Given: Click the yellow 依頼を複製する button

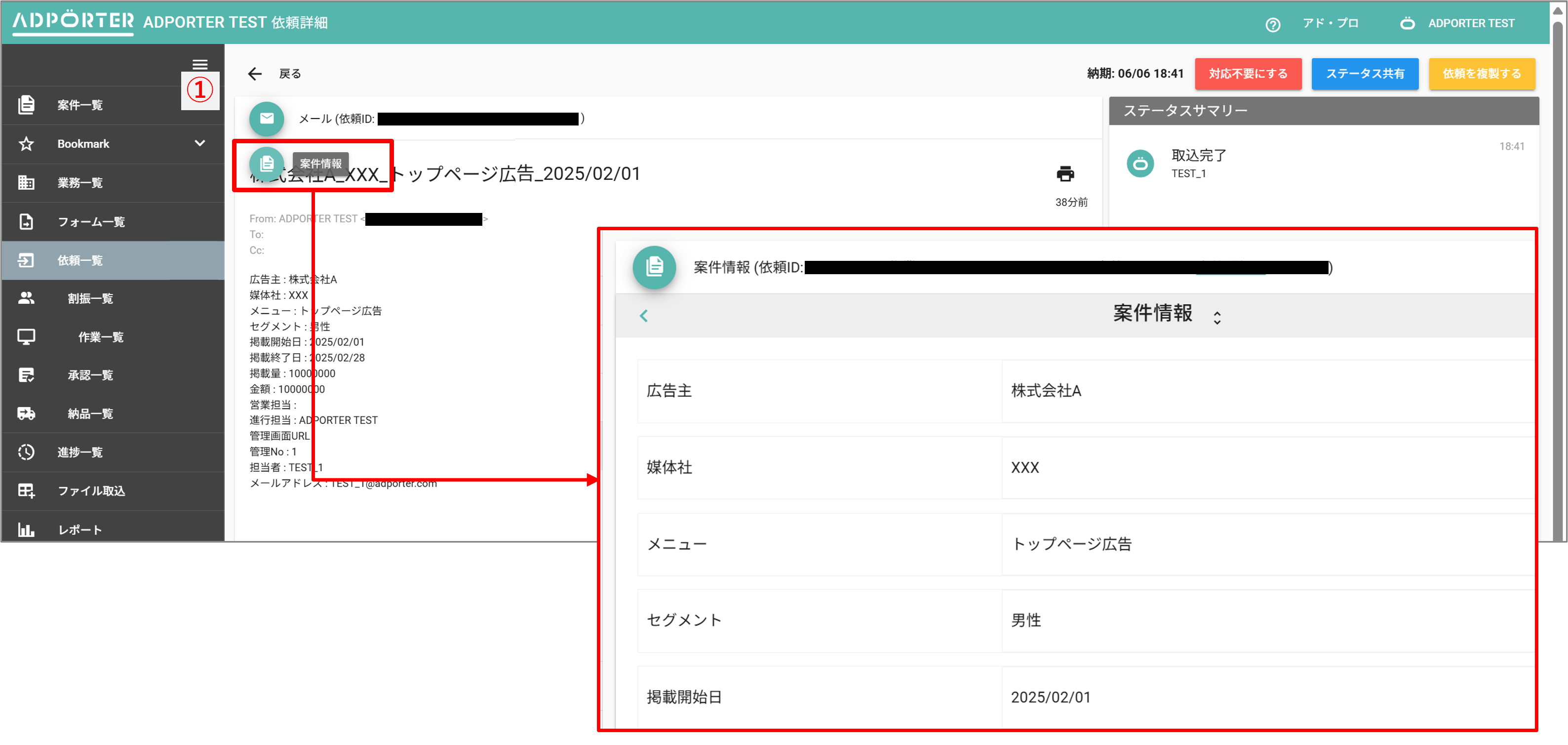Looking at the screenshot, I should tap(1481, 74).
